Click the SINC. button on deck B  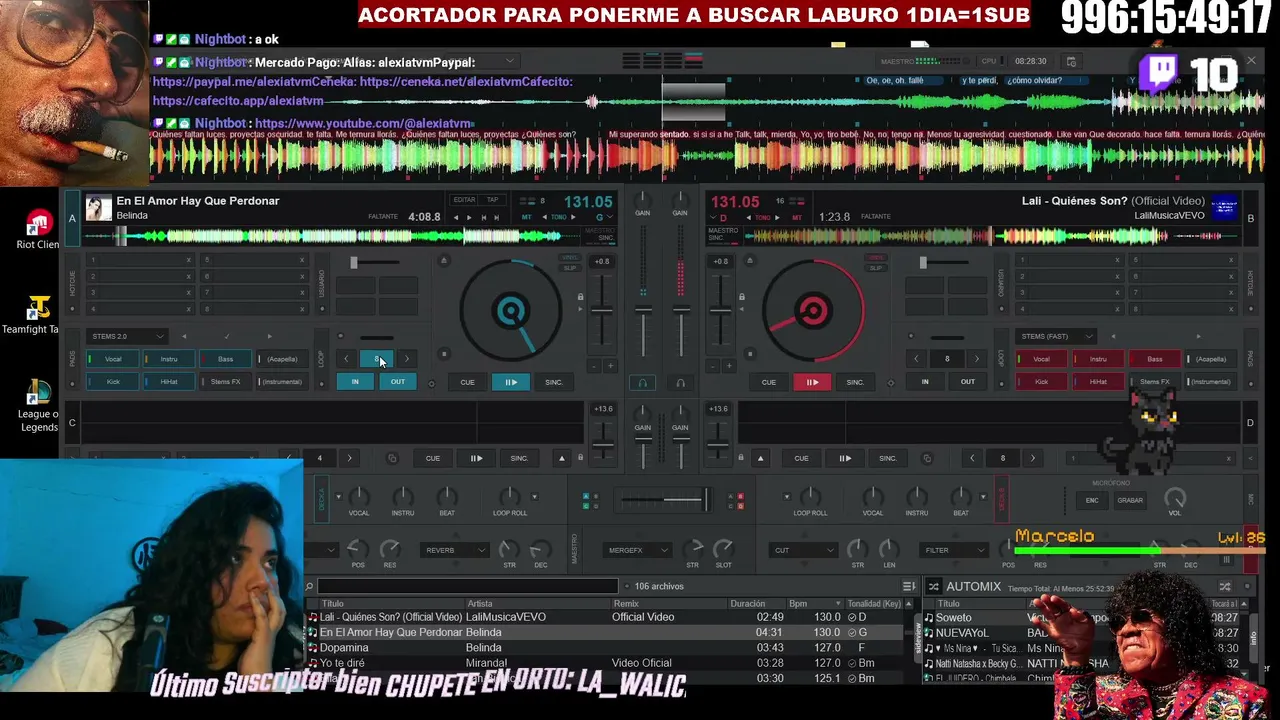pyautogui.click(x=855, y=382)
